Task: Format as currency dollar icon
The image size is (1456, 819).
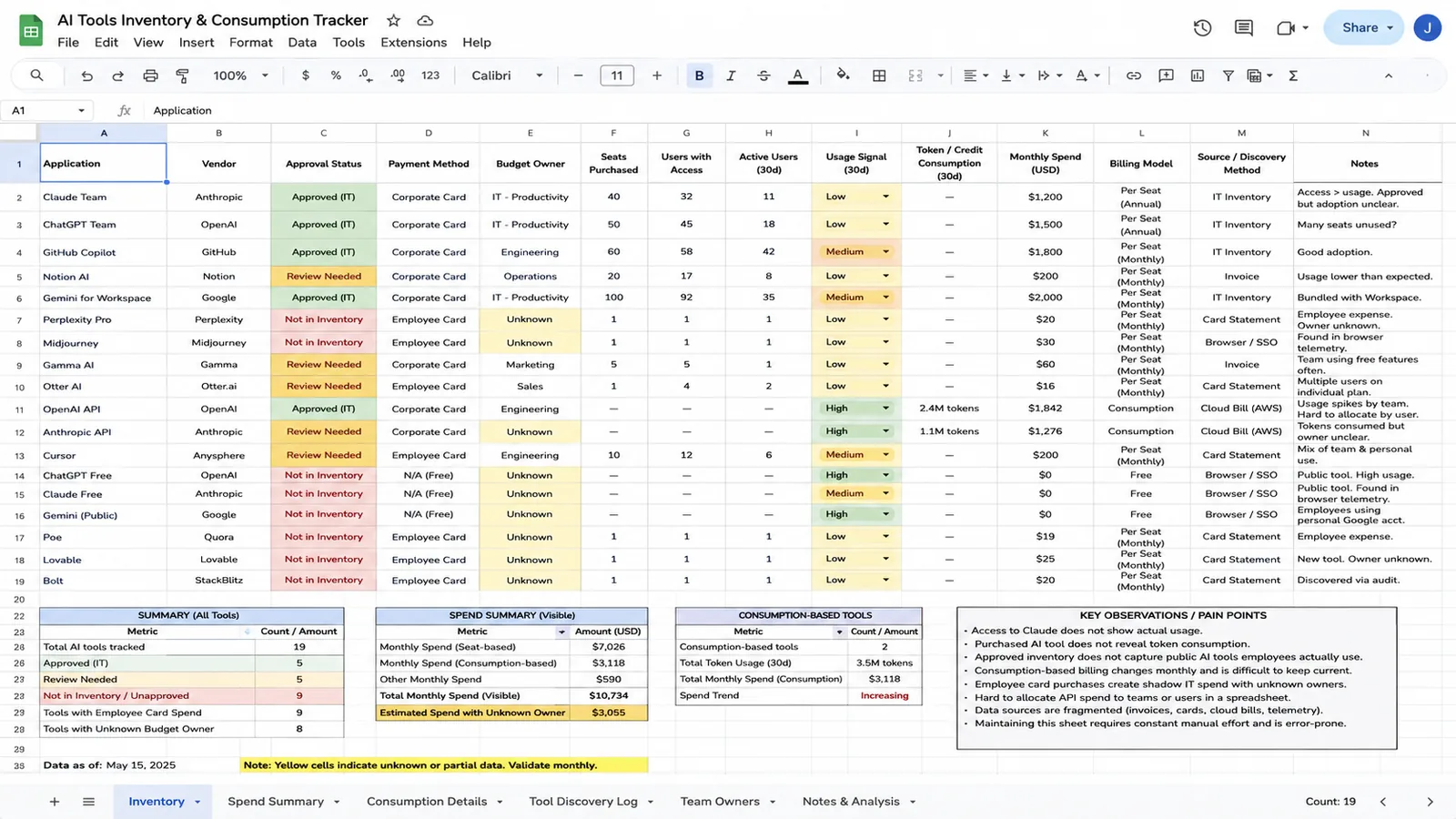Action: coord(305,76)
